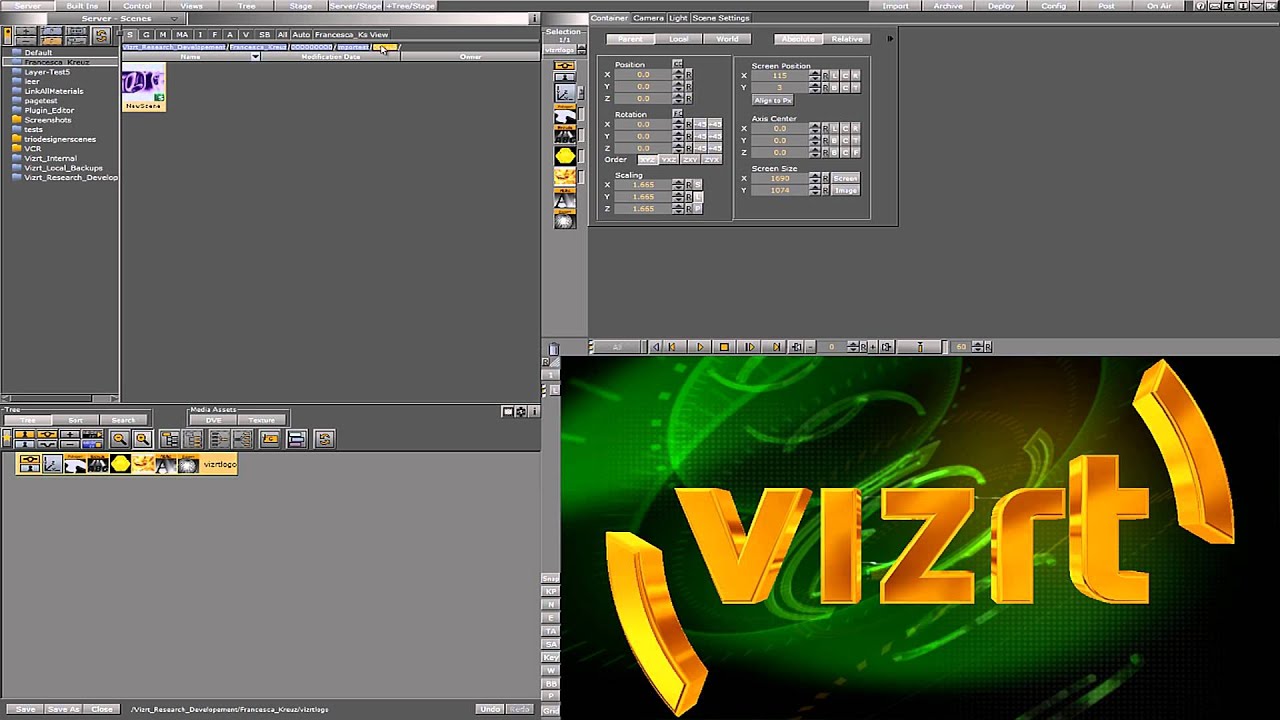Click Screen Position X stepper arrows
This screenshot has height=720, width=1280.
[x=815, y=76]
